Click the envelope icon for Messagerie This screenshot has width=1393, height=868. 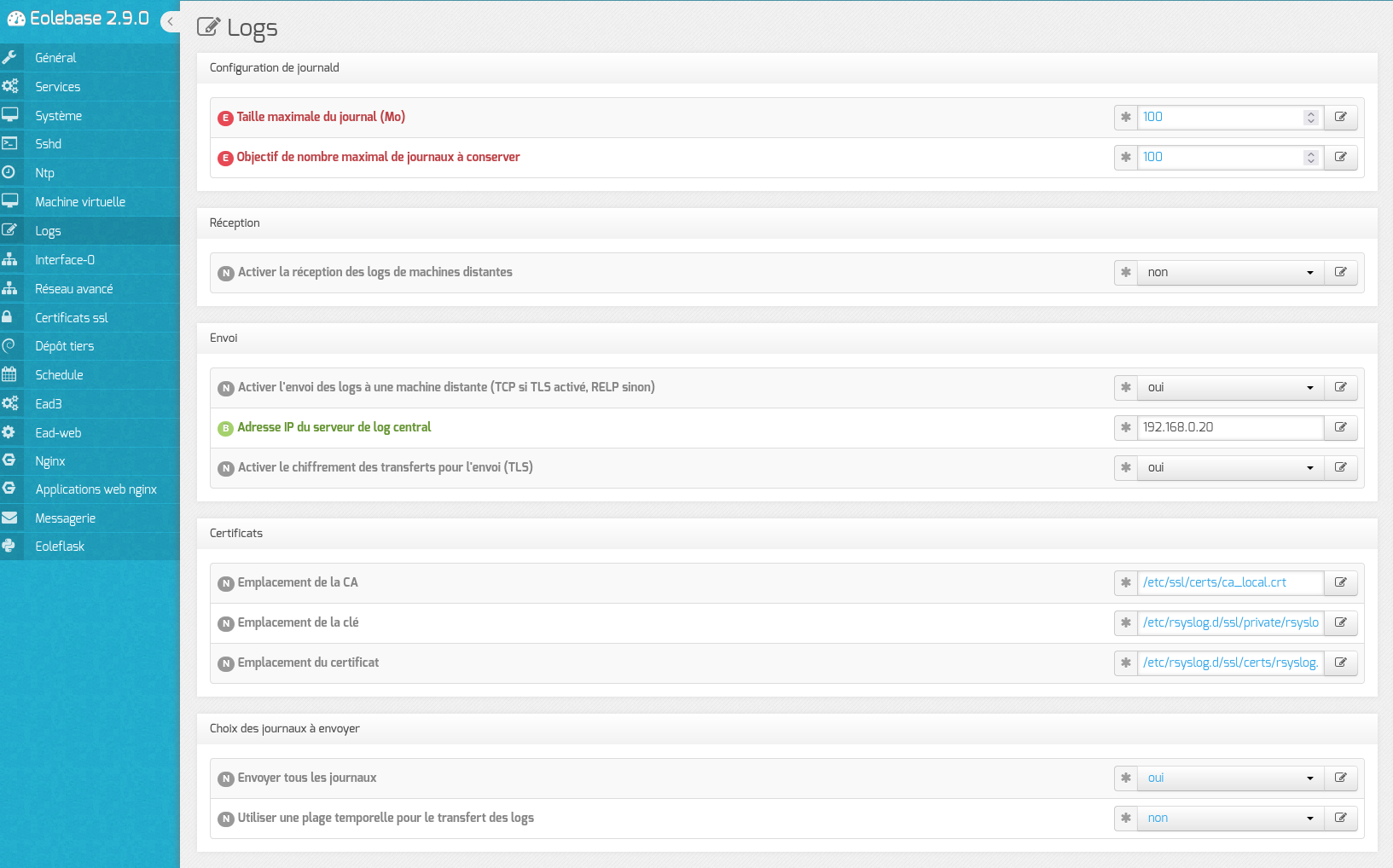[x=9, y=518]
